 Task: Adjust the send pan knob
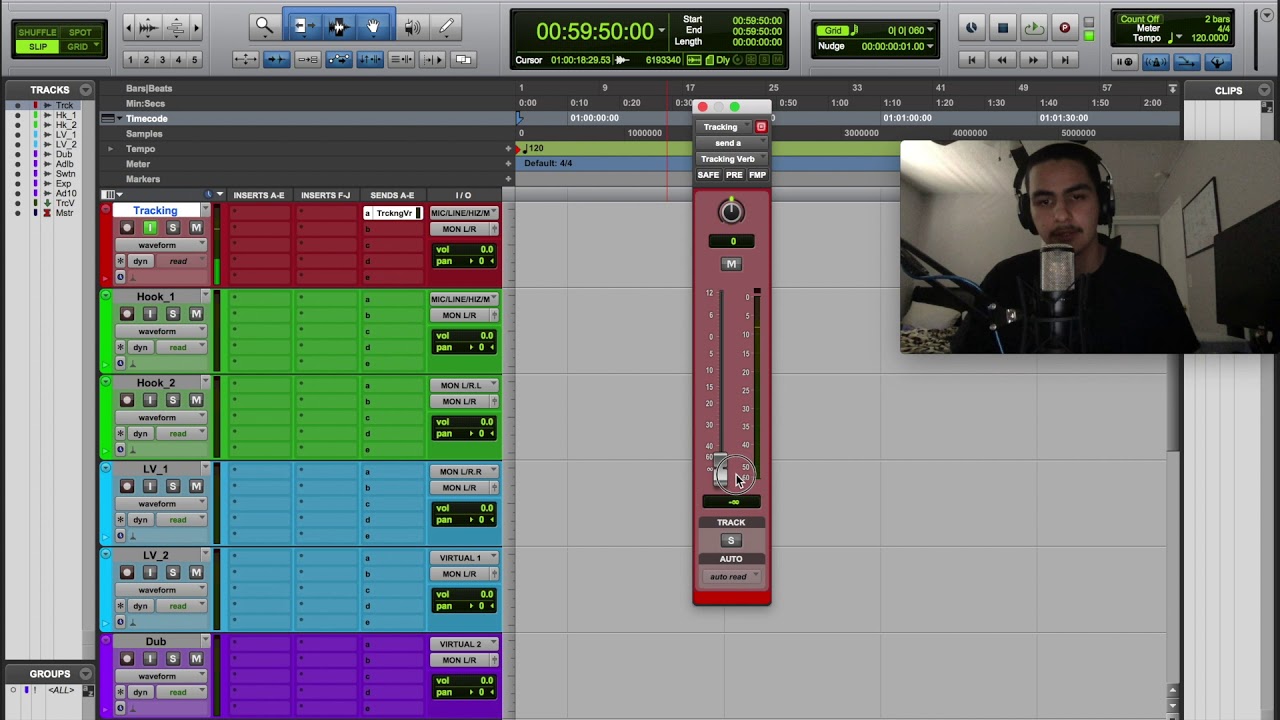[x=731, y=211]
